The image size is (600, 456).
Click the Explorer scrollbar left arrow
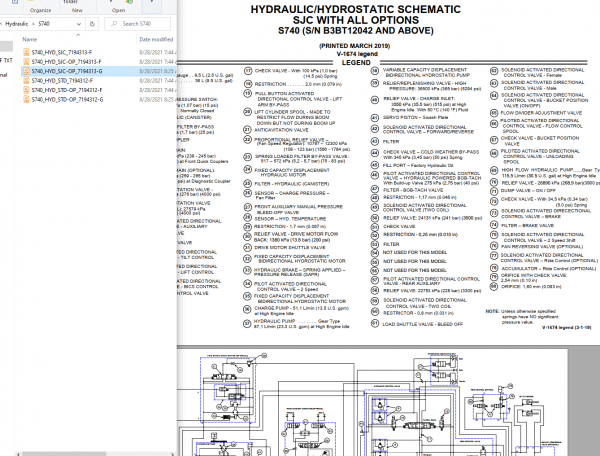[18, 454]
